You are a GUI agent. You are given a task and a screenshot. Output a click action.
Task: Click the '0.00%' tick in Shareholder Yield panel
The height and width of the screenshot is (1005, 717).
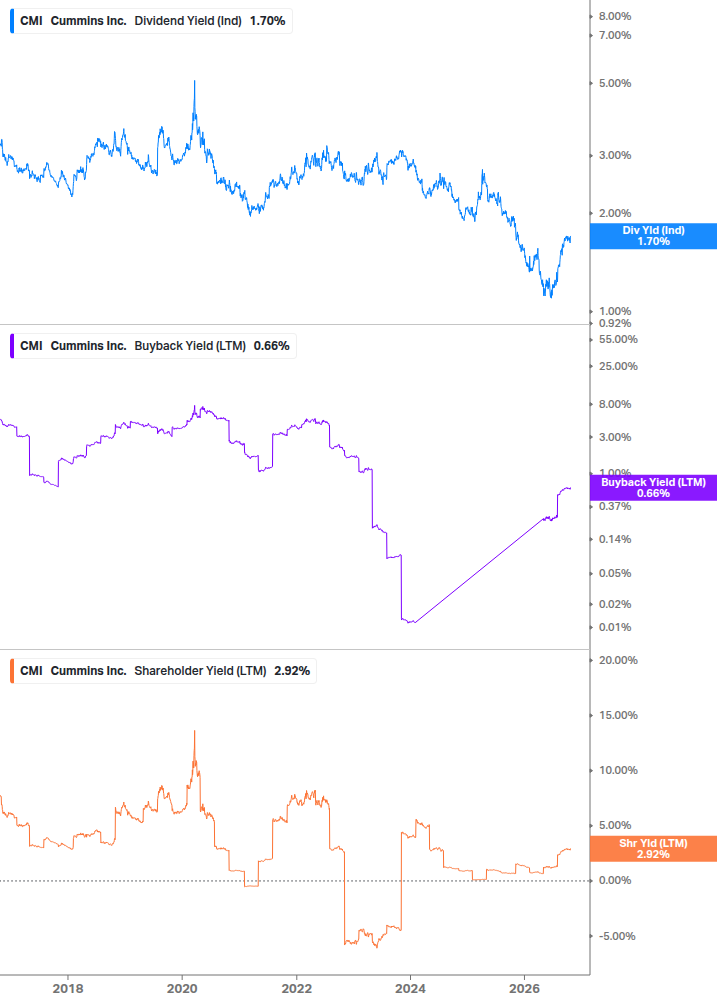coord(614,881)
